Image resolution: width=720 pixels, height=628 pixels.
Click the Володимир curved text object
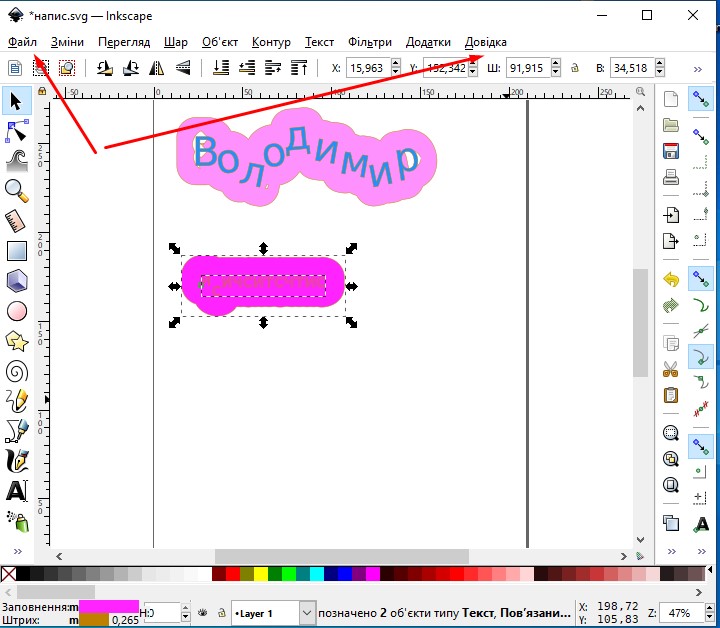(x=306, y=158)
